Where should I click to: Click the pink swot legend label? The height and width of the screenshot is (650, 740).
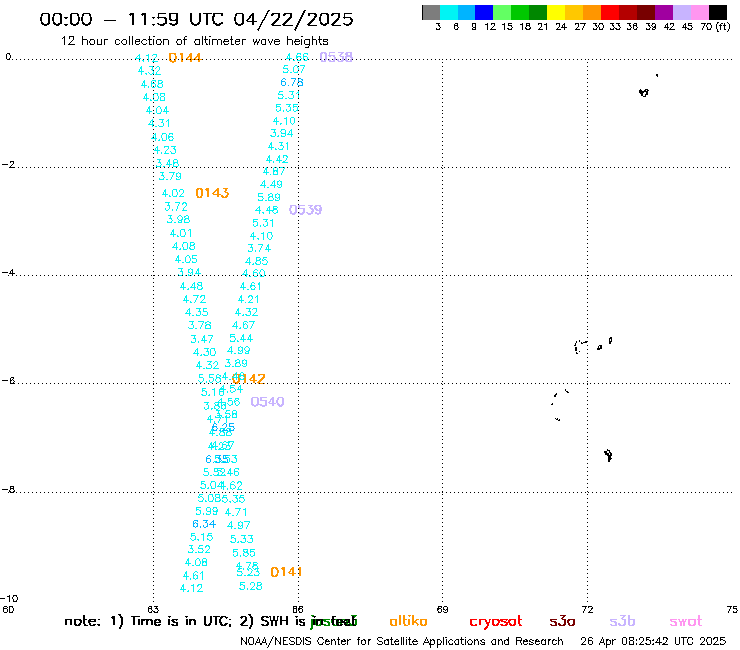[x=685, y=621]
